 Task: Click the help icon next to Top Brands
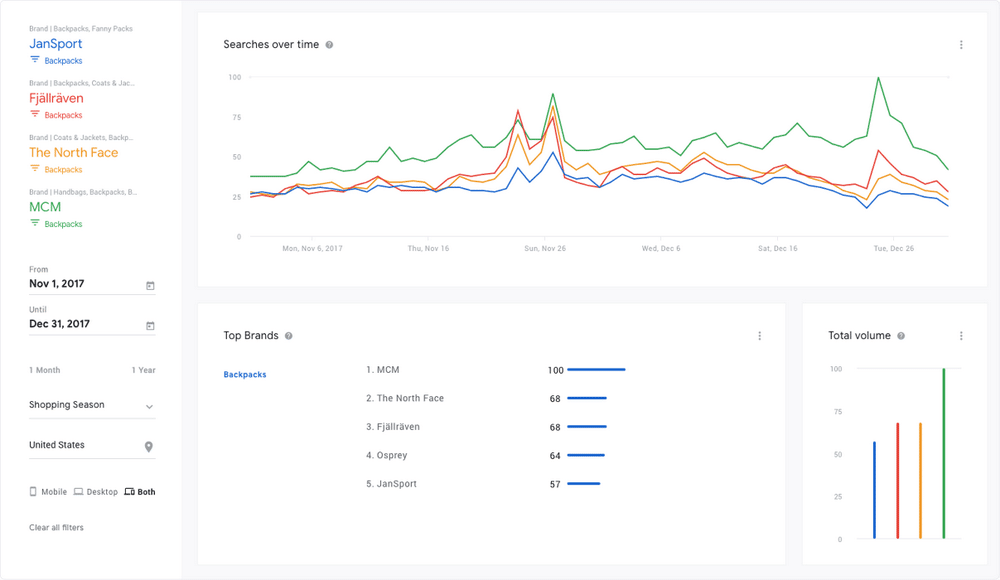tap(288, 336)
